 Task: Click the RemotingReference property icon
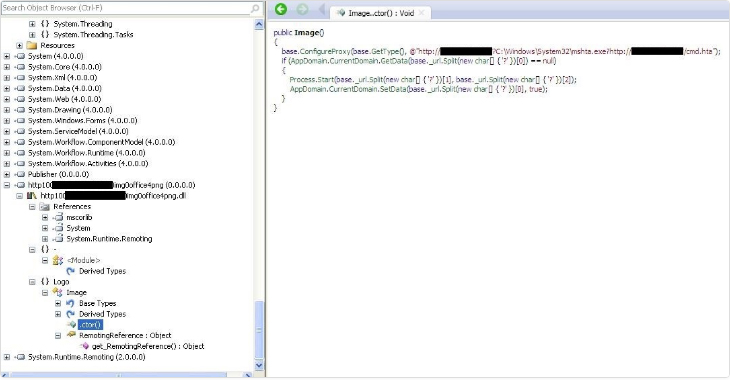71,335
